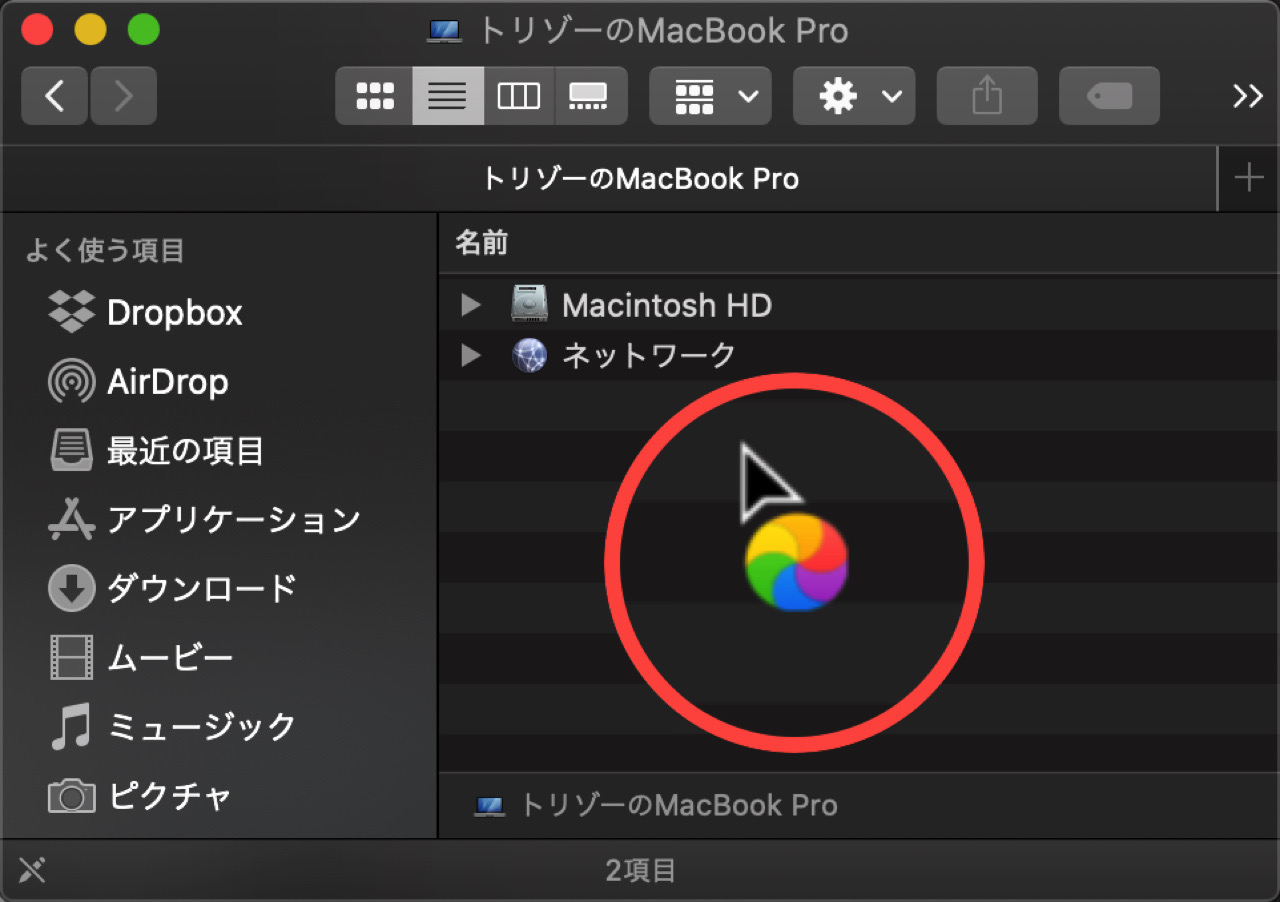Switch to gallery view
1280x902 pixels.
click(x=591, y=96)
